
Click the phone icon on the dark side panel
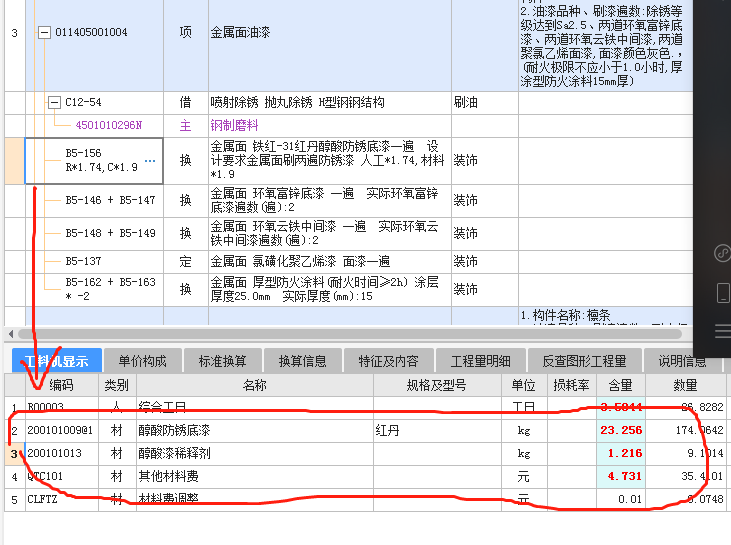pyautogui.click(x=723, y=294)
